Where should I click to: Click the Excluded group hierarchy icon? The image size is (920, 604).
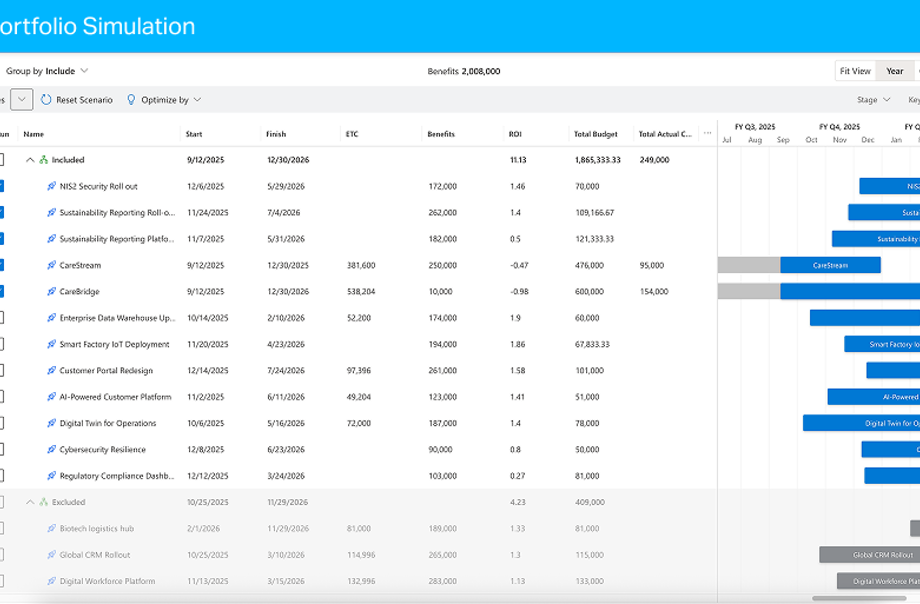coord(44,502)
